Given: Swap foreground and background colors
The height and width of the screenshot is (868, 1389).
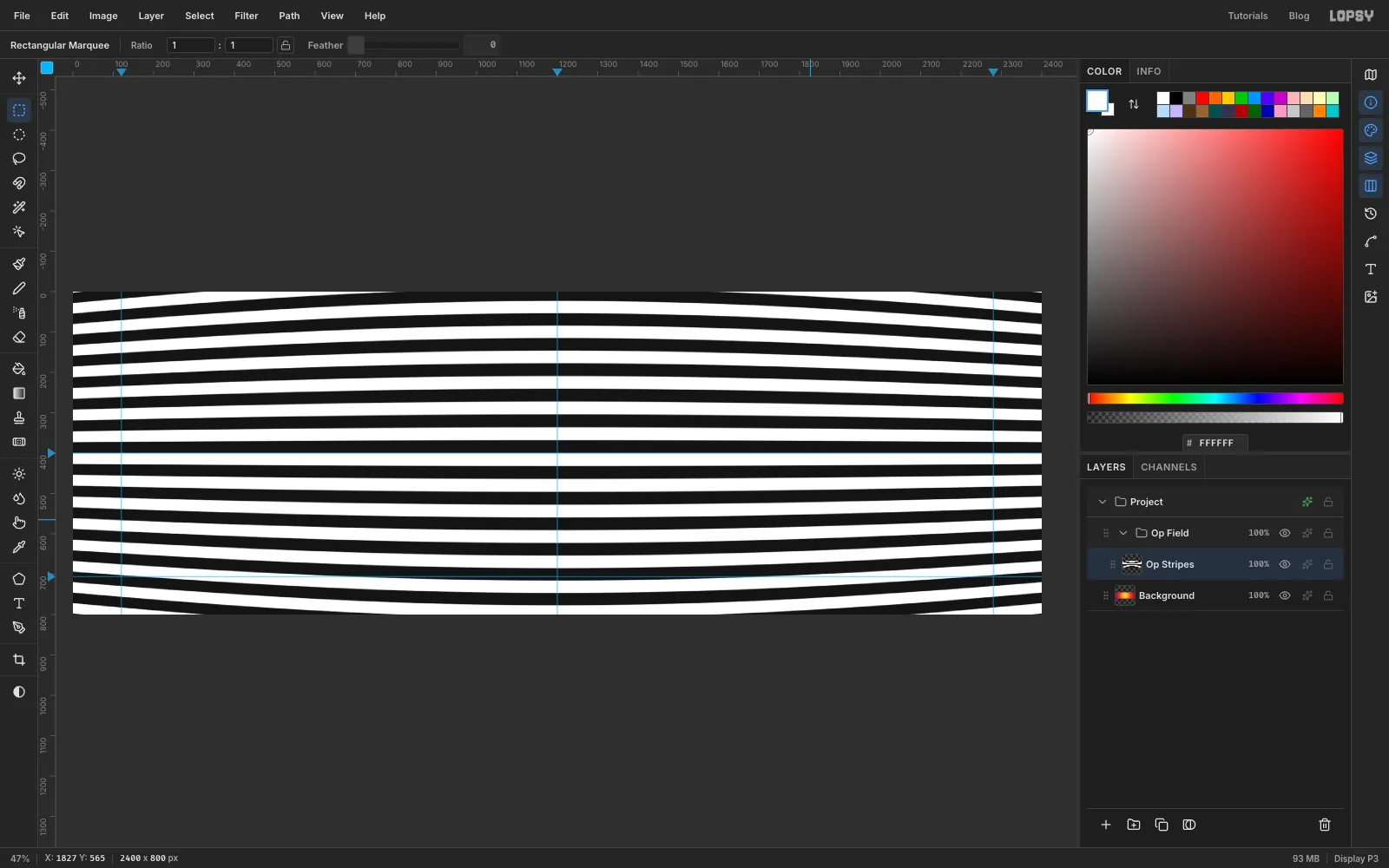Looking at the screenshot, I should pos(1134,104).
